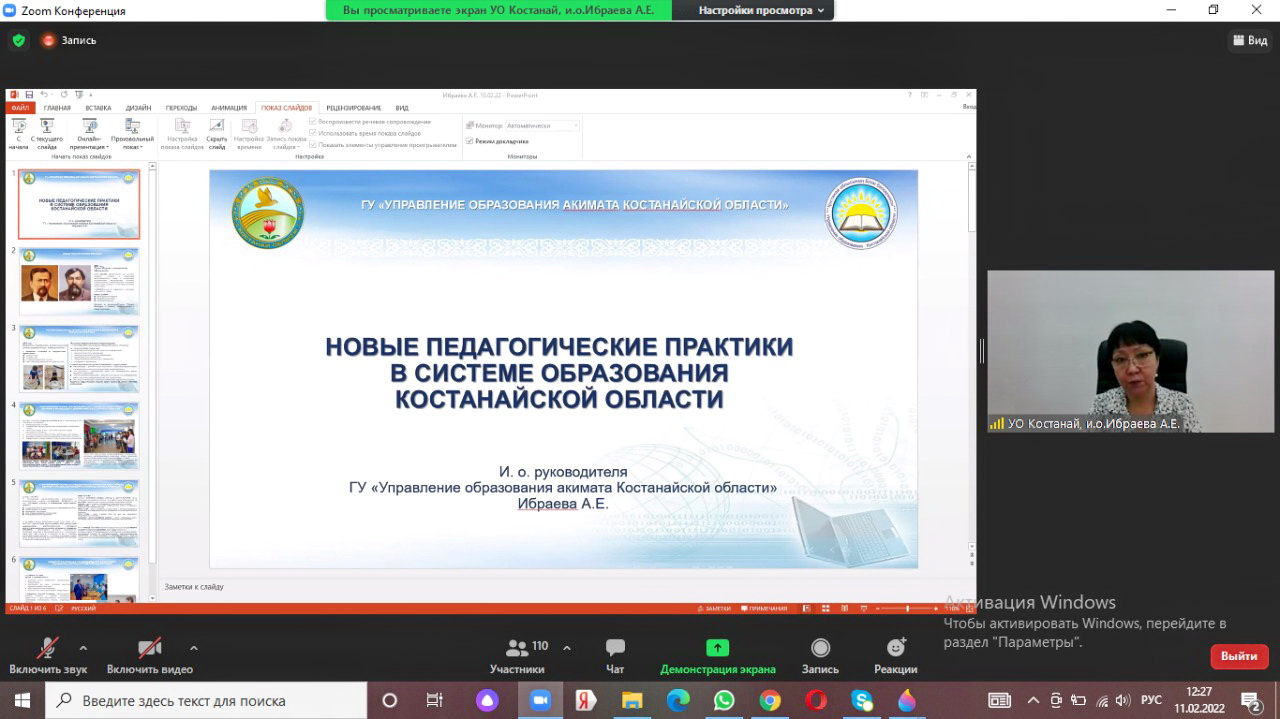Click the undo arrow in PowerPoint title bar

(x=44, y=95)
